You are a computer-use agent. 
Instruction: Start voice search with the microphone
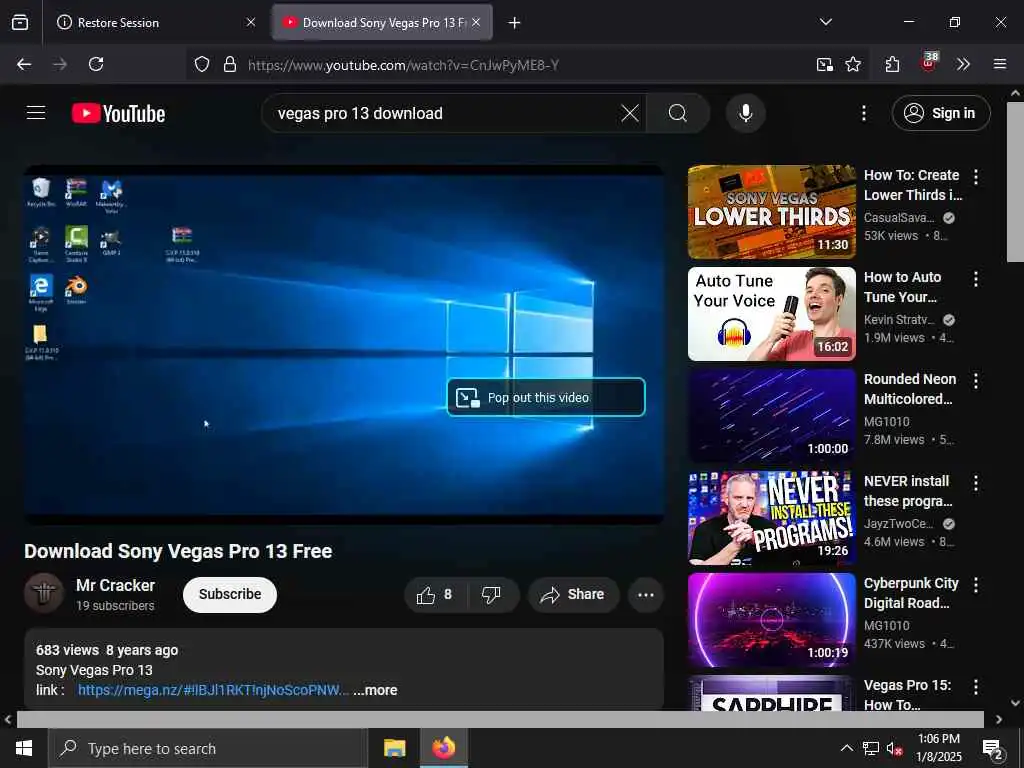[x=745, y=113]
